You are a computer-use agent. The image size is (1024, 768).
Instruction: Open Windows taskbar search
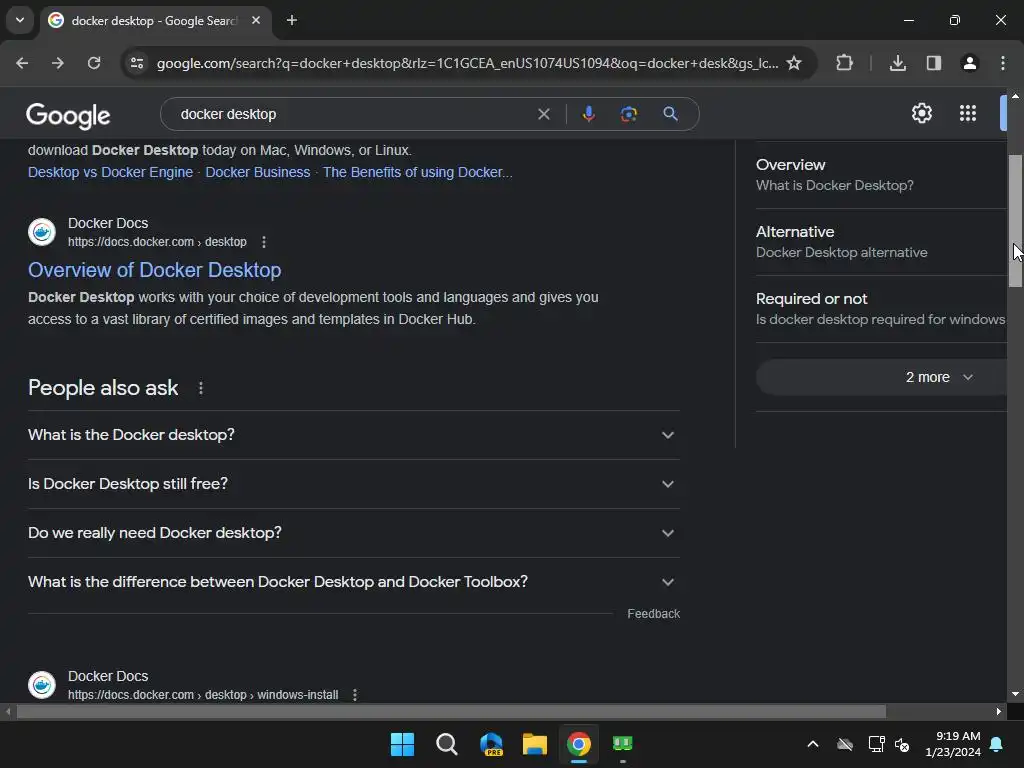[447, 744]
